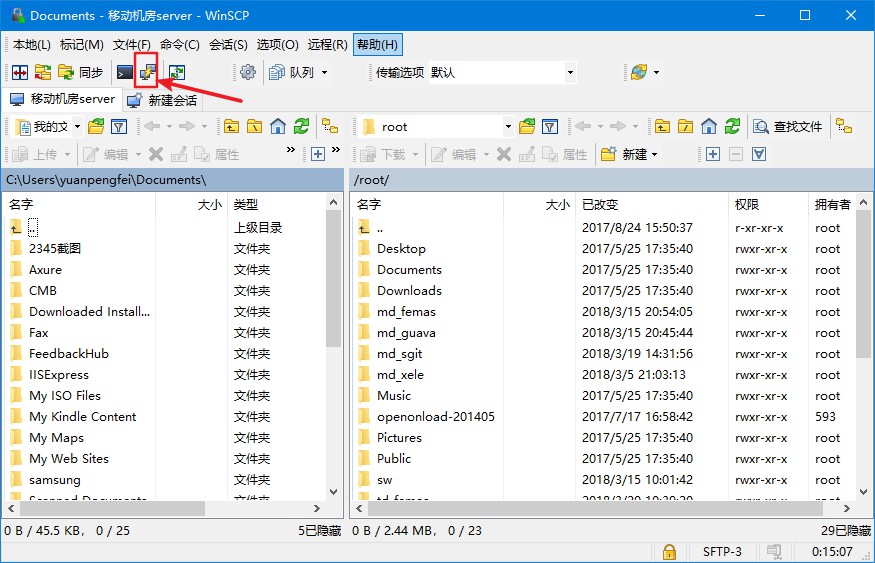This screenshot has width=875, height=563.
Task: Click the local path bar C:\Users\yuanpengfei\Documents\
Action: (172, 180)
